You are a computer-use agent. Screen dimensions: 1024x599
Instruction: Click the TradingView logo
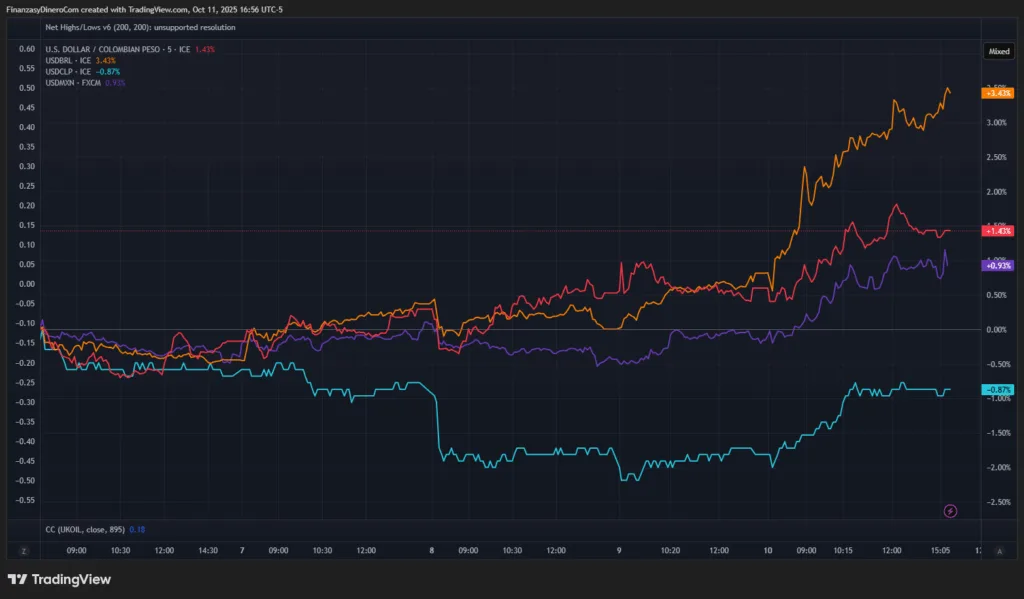tap(60, 580)
